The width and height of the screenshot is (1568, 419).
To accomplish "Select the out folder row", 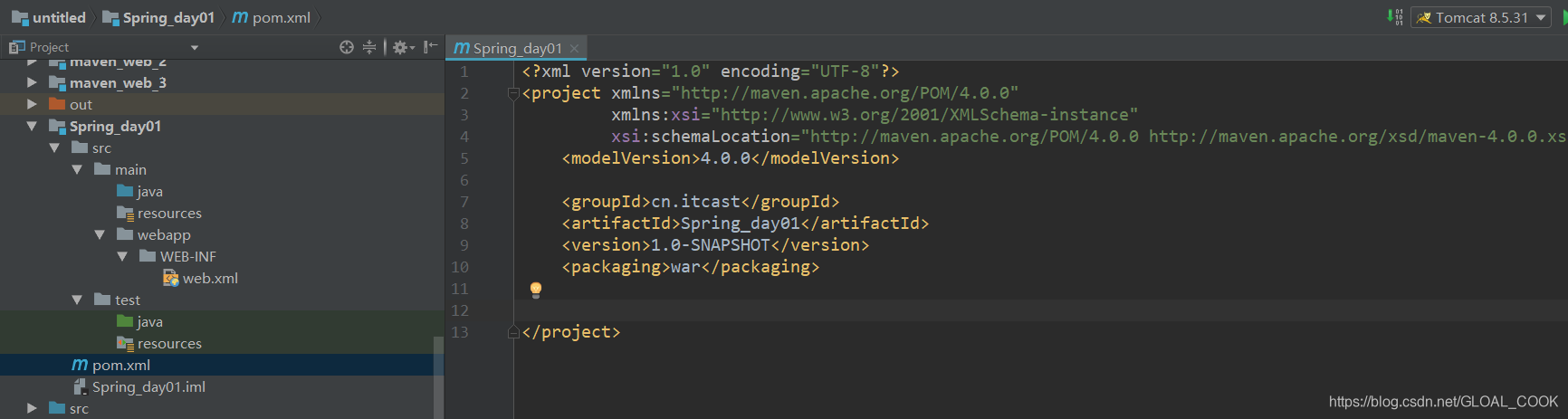I will tap(222, 104).
